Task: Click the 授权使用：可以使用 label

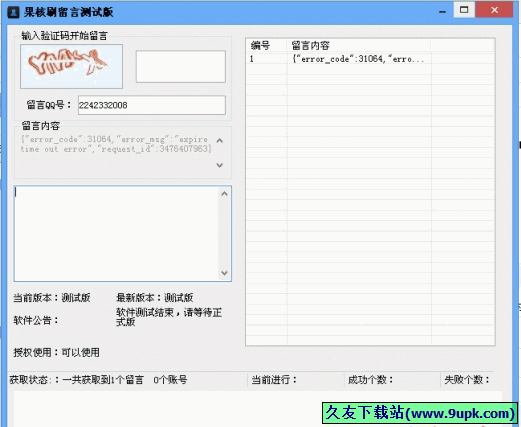Action: click(x=57, y=352)
